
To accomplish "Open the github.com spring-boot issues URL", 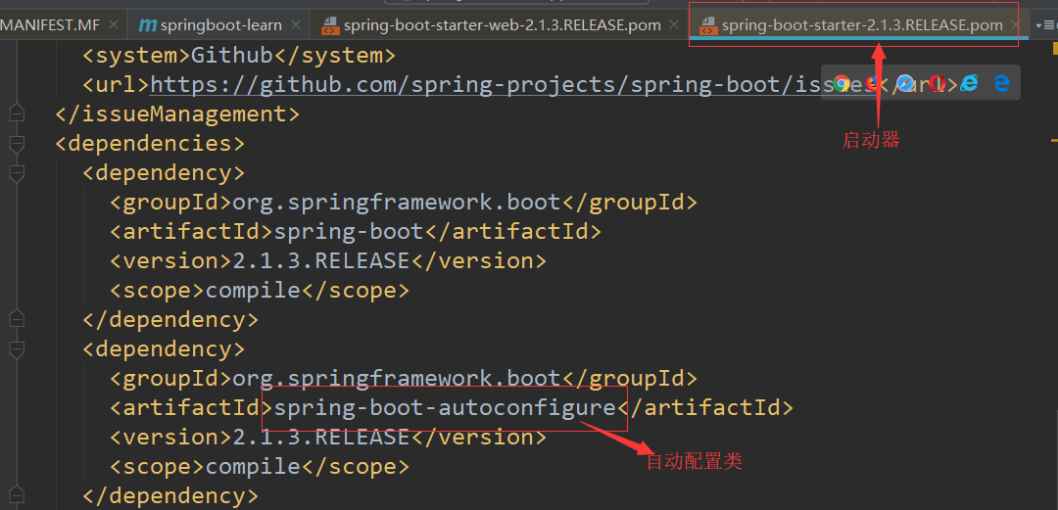I will coord(513,84).
